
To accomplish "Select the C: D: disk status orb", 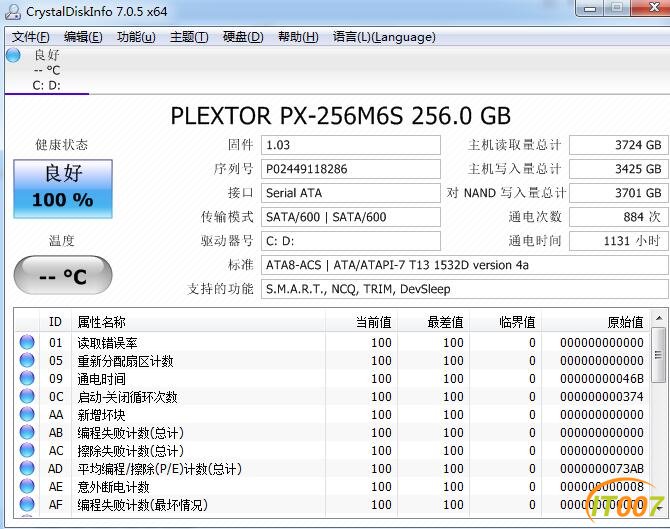I will [x=13, y=55].
